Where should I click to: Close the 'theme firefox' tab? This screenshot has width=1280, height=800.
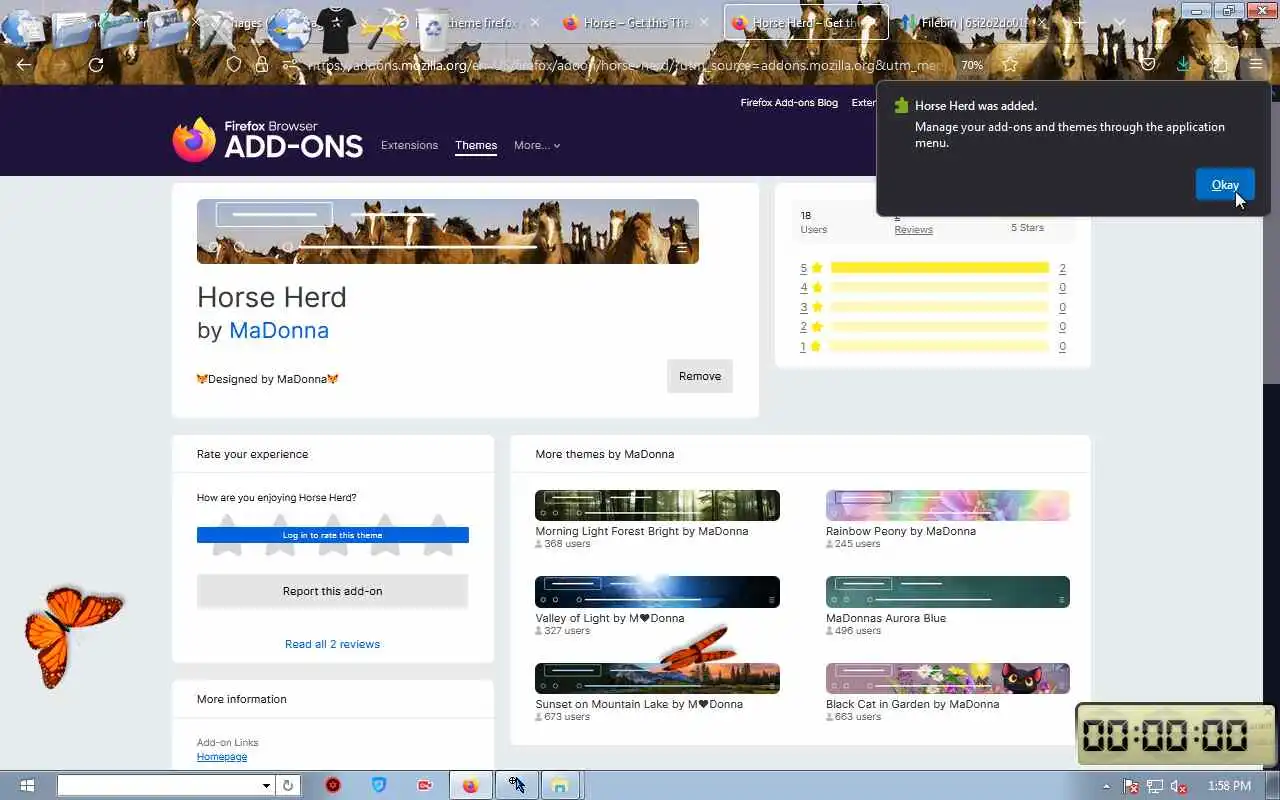click(x=535, y=23)
